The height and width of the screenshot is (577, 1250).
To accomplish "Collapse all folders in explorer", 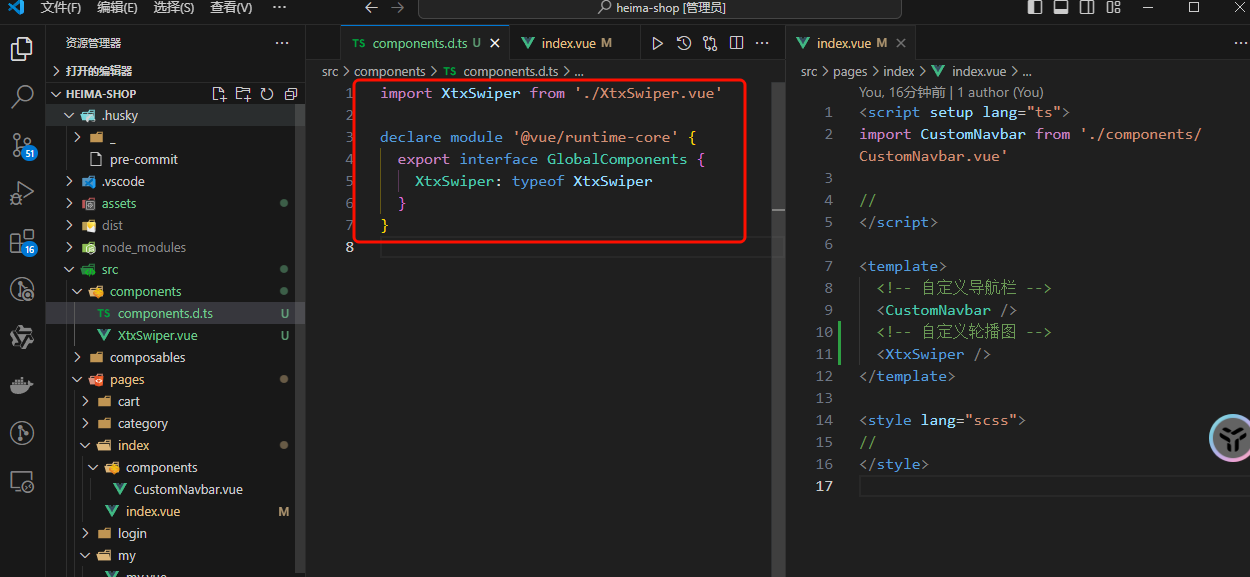I will (x=290, y=94).
